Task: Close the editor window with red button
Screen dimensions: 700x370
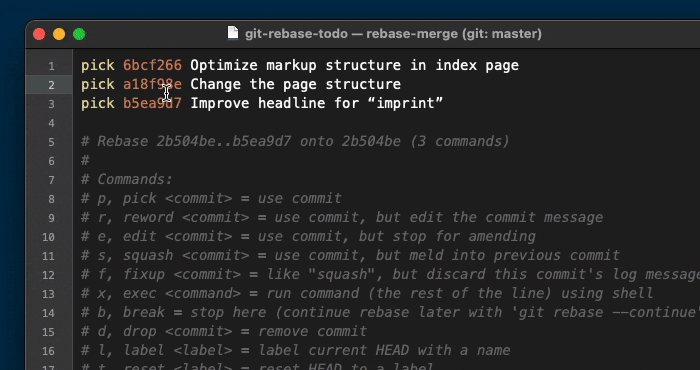Action: coord(39,34)
